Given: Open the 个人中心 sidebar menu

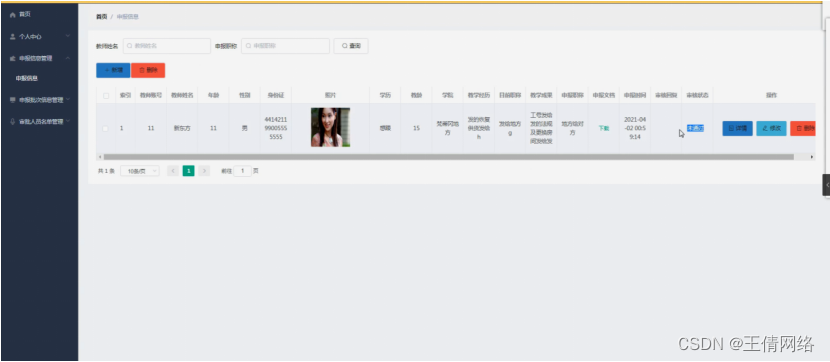Looking at the screenshot, I should click(39, 37).
